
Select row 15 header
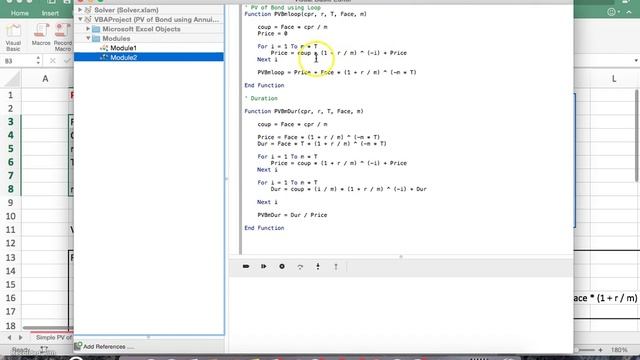11,284
